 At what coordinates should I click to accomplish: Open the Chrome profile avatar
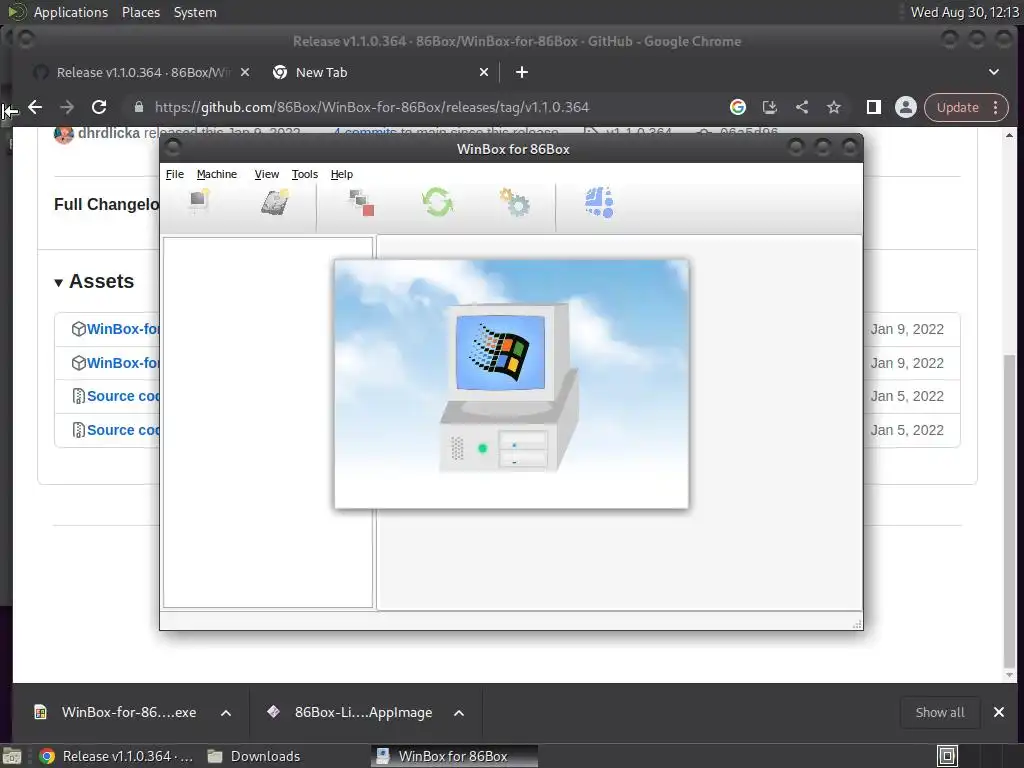906,107
